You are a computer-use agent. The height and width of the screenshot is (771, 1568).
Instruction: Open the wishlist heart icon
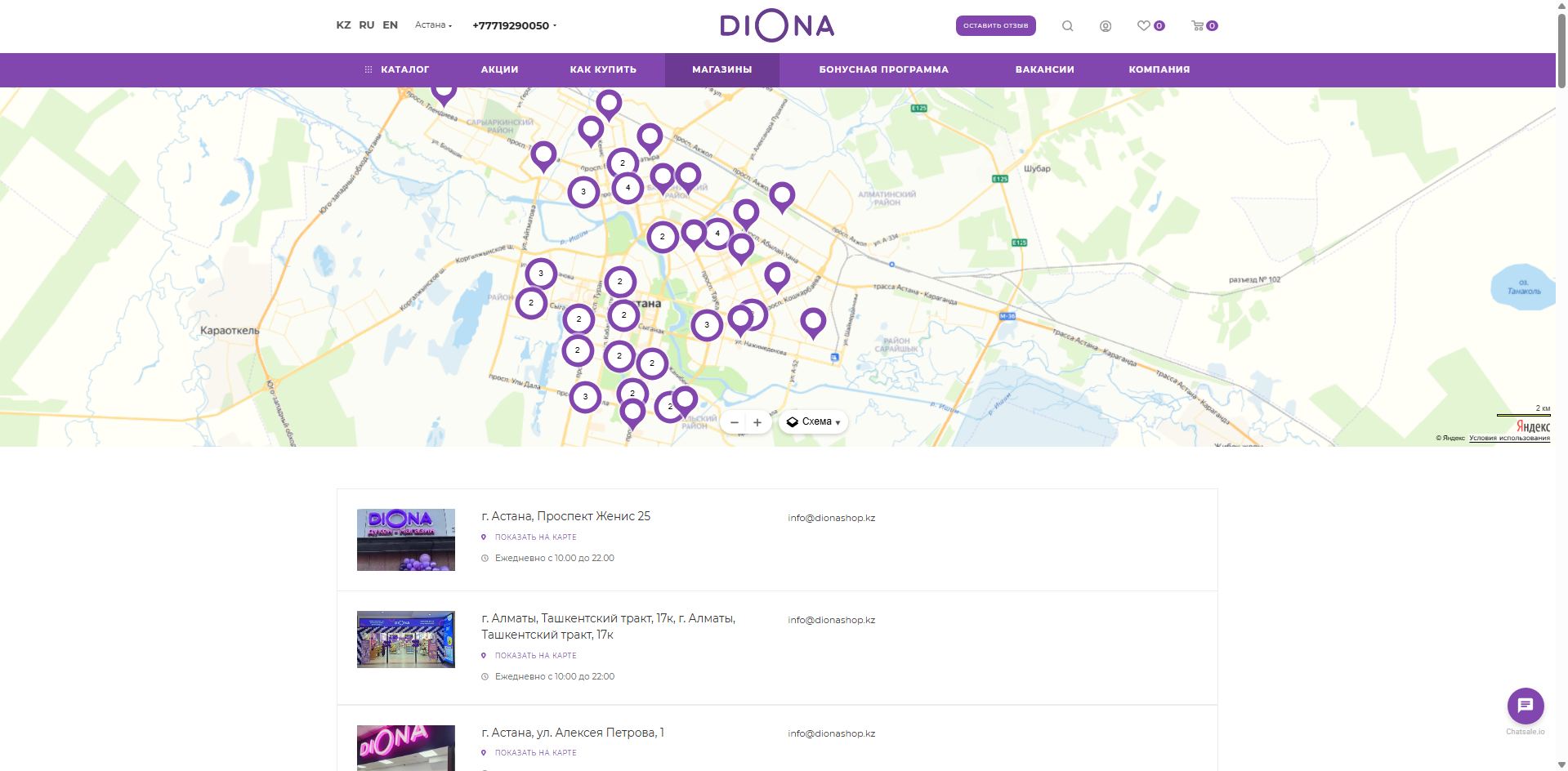(x=1144, y=26)
